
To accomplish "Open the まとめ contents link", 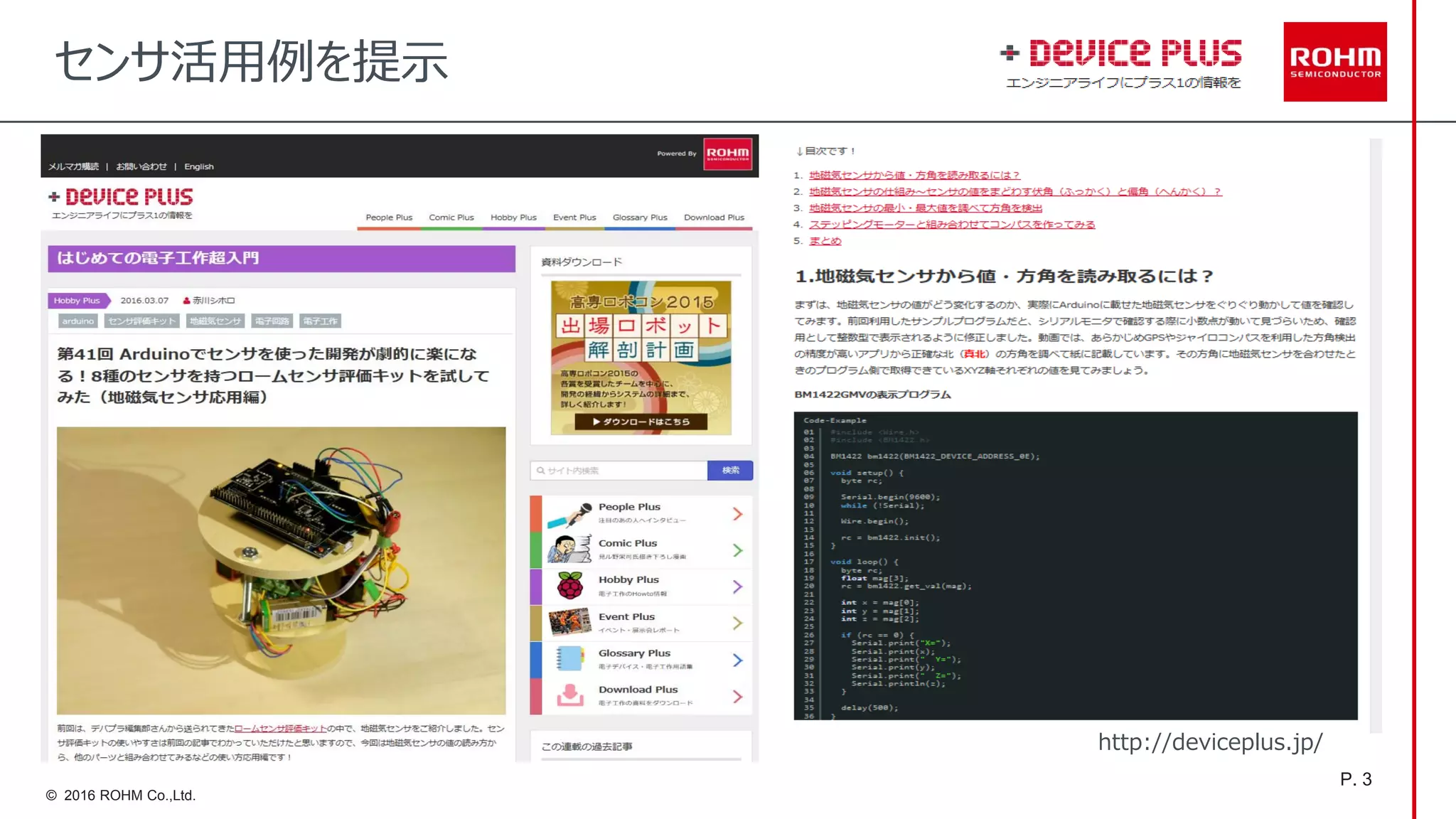I will (825, 241).
